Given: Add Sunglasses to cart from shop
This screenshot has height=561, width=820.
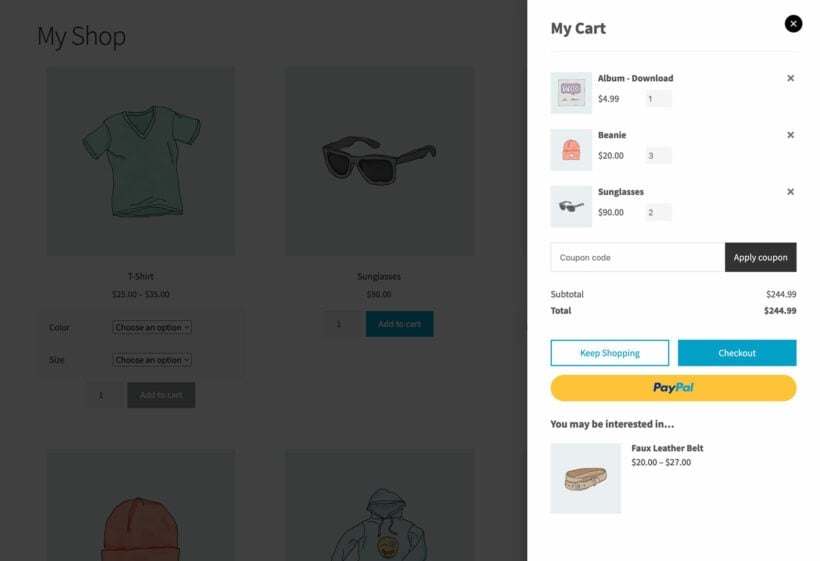Looking at the screenshot, I should point(400,324).
